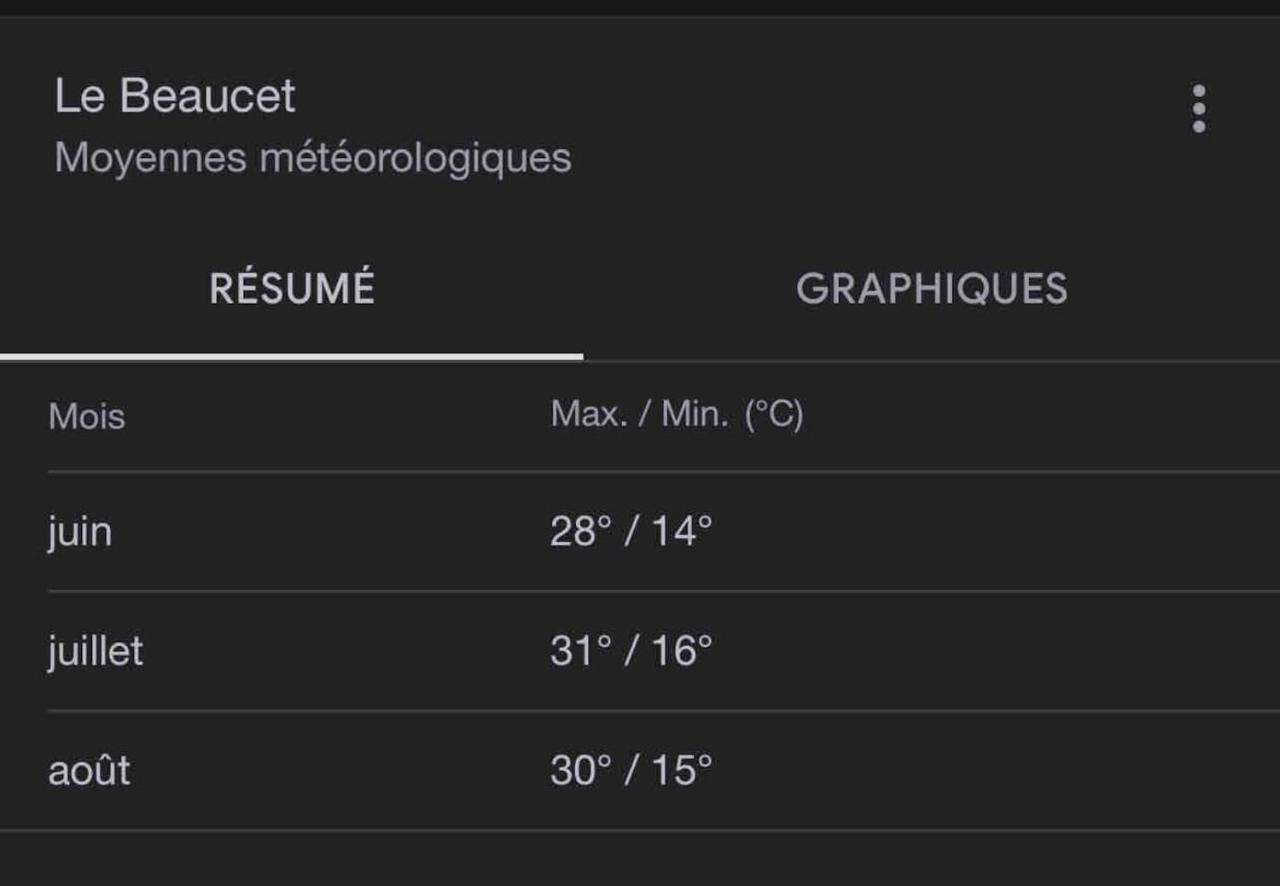Select the août month label
The image size is (1280, 886).
(x=89, y=771)
